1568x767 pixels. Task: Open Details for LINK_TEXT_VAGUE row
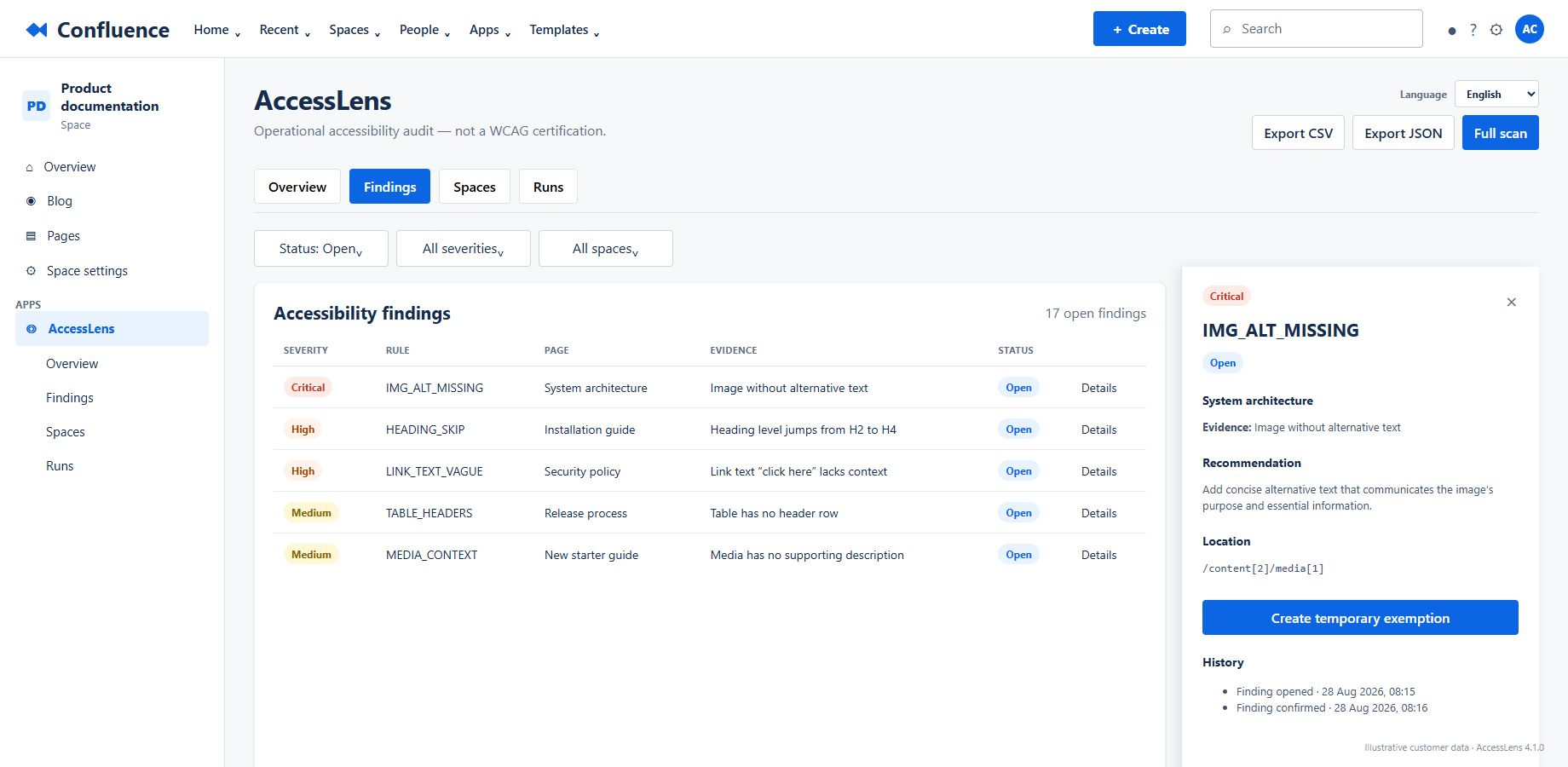[x=1098, y=471]
